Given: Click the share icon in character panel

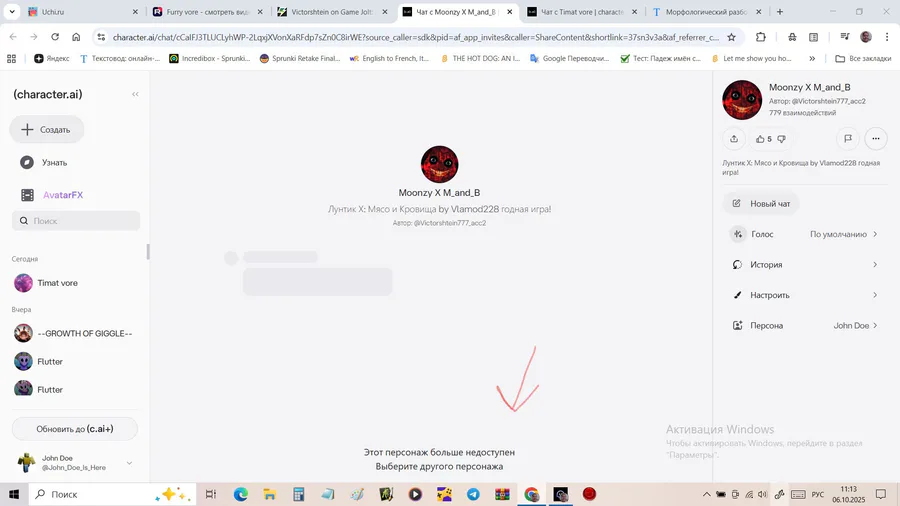Looking at the screenshot, I should [734, 139].
